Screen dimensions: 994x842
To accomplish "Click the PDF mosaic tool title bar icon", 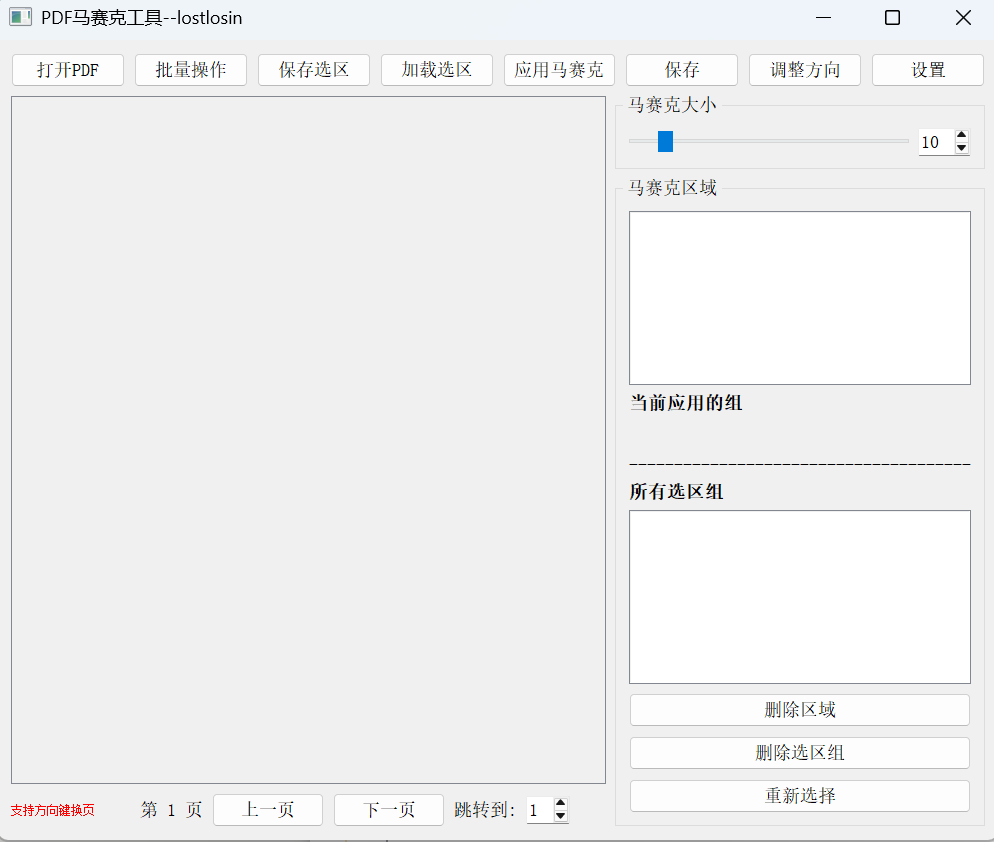I will click(x=20, y=17).
